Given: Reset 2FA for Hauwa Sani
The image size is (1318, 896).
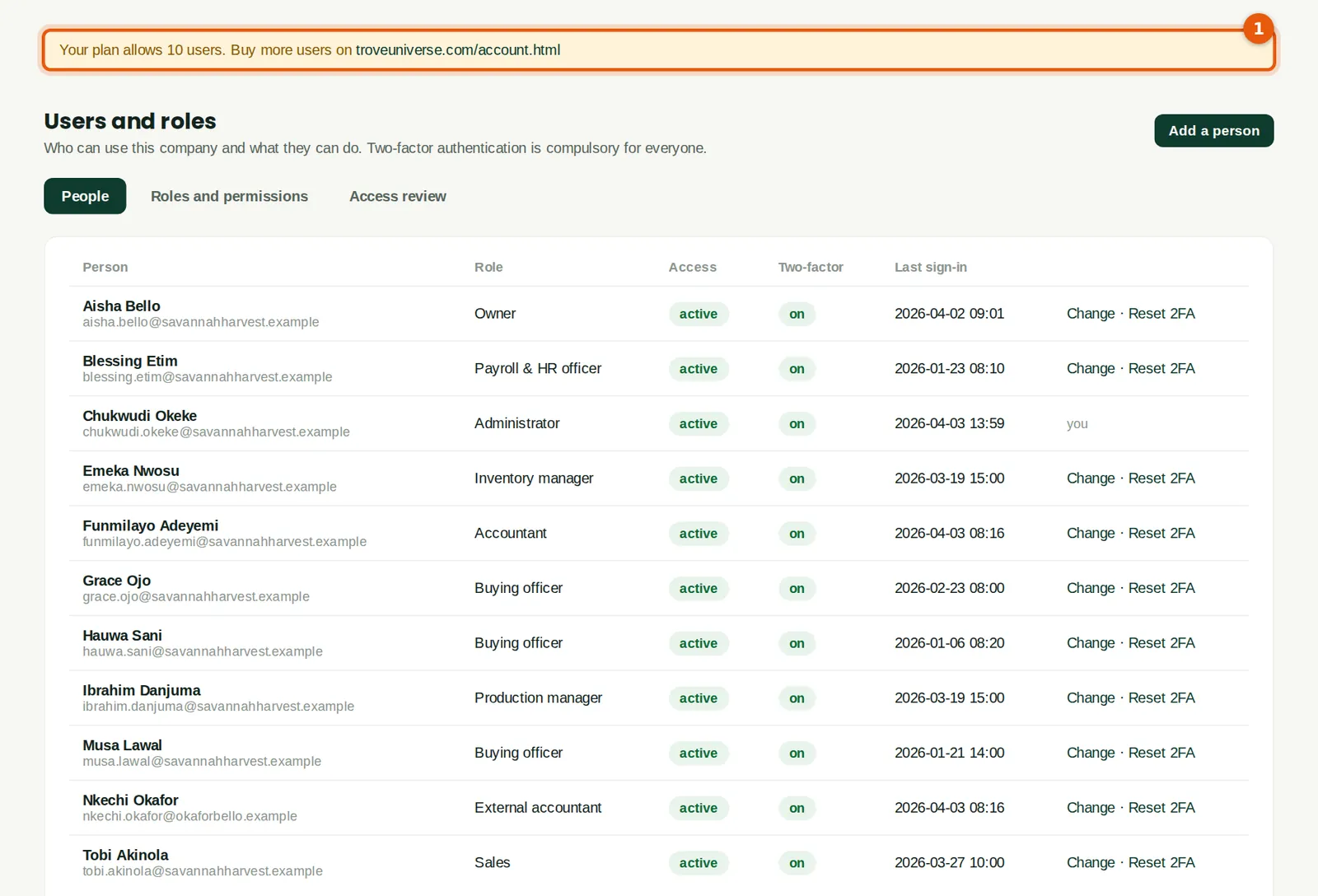Looking at the screenshot, I should [x=1161, y=643].
